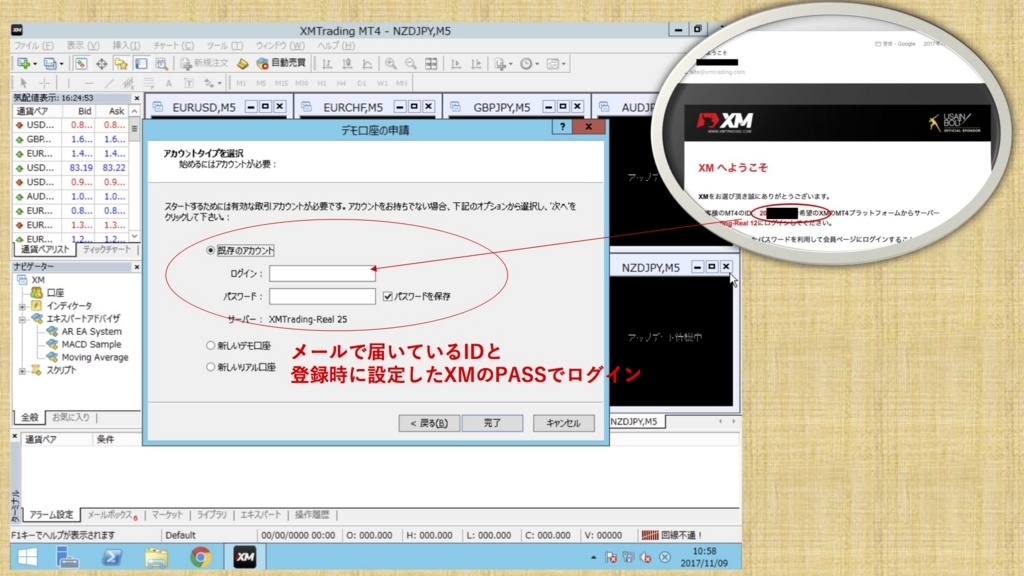1024x576 pixels.
Task: Toggle the chart shift icon
Action: (x=476, y=63)
